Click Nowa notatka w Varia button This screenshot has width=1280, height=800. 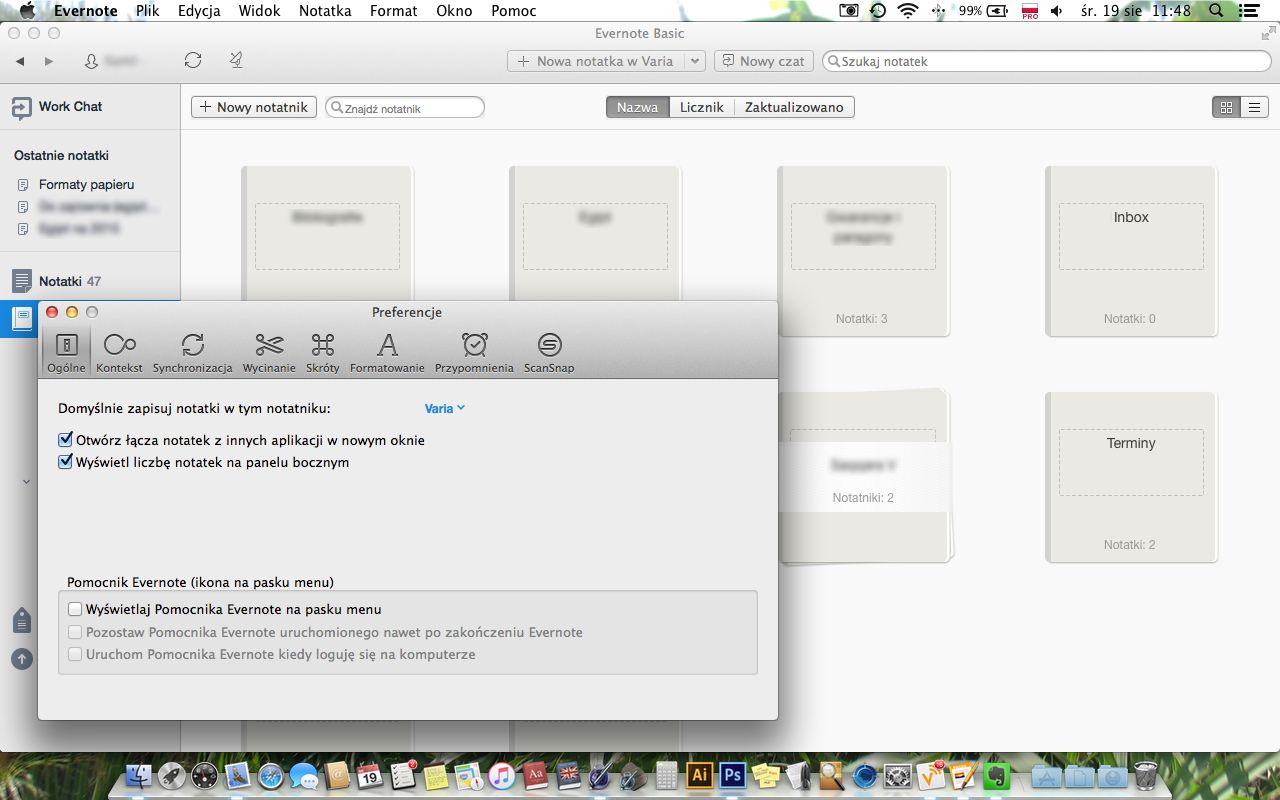[x=596, y=61]
